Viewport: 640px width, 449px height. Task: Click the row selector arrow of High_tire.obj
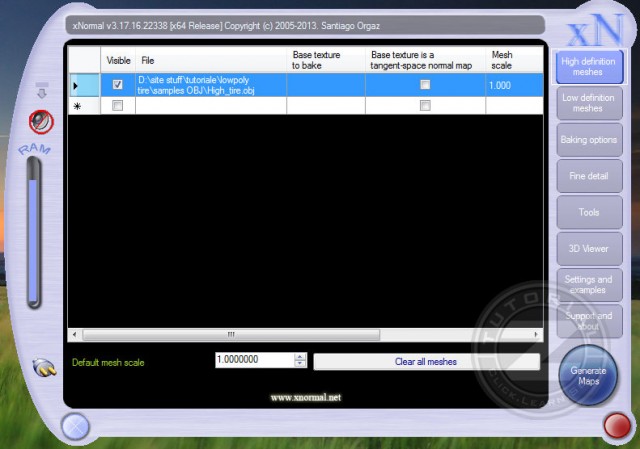coord(77,86)
